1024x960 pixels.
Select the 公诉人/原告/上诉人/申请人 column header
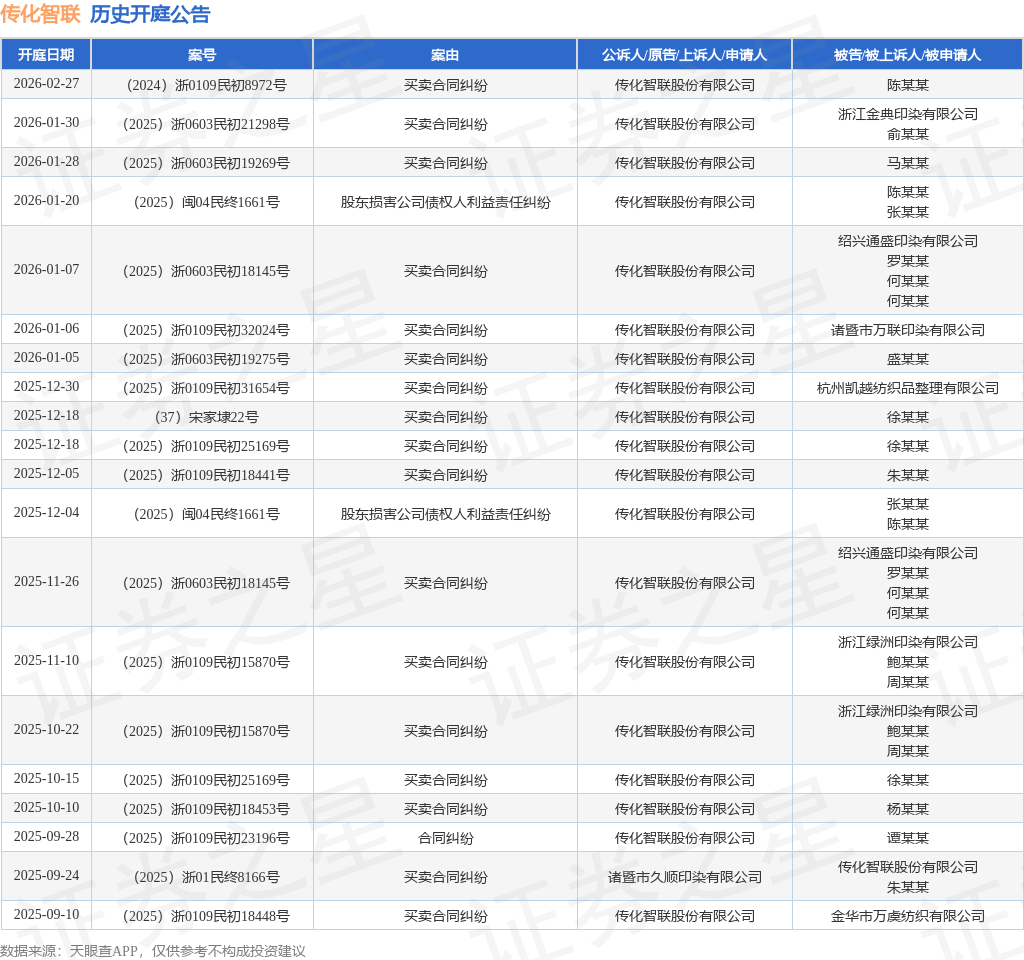[x=684, y=55]
